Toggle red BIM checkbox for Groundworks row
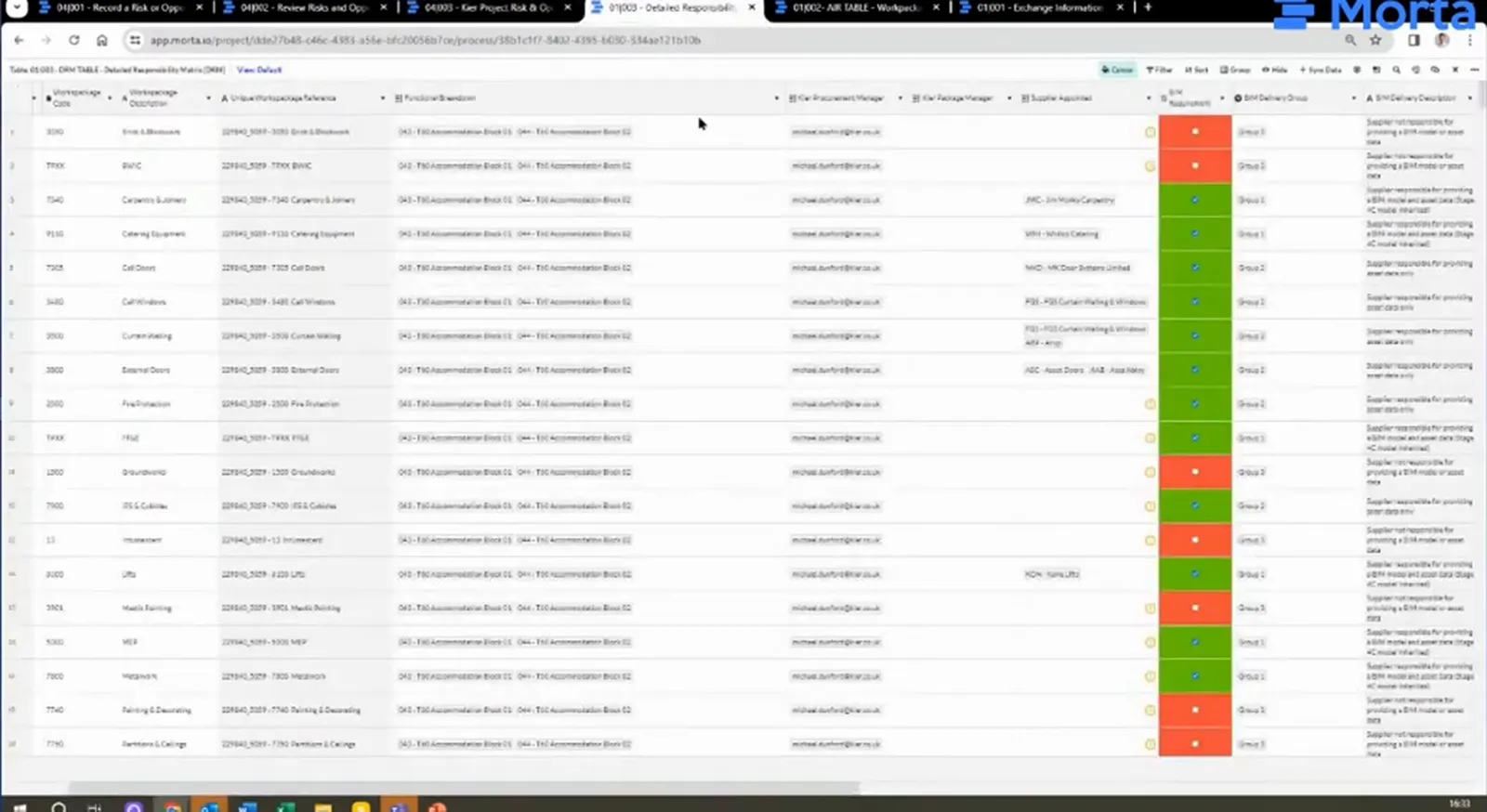Viewport: 1487px width, 812px height. (x=1195, y=472)
